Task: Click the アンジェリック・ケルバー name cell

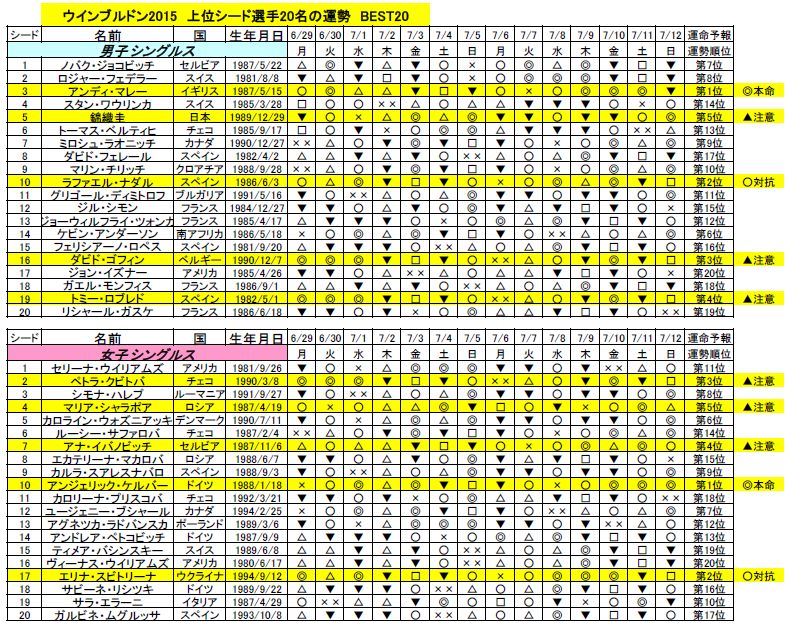Action: 108,485
